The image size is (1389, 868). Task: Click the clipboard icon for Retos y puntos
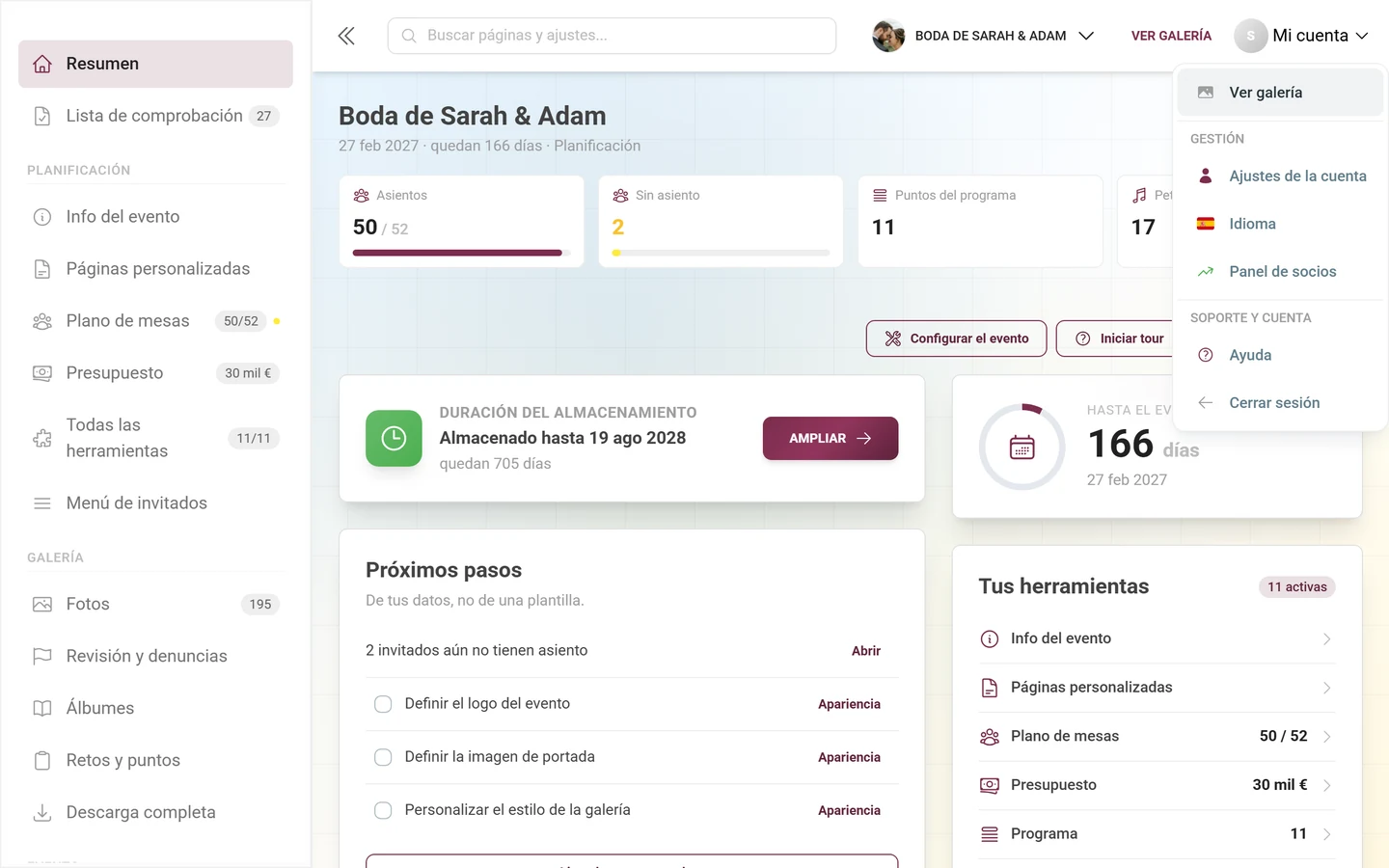click(42, 760)
